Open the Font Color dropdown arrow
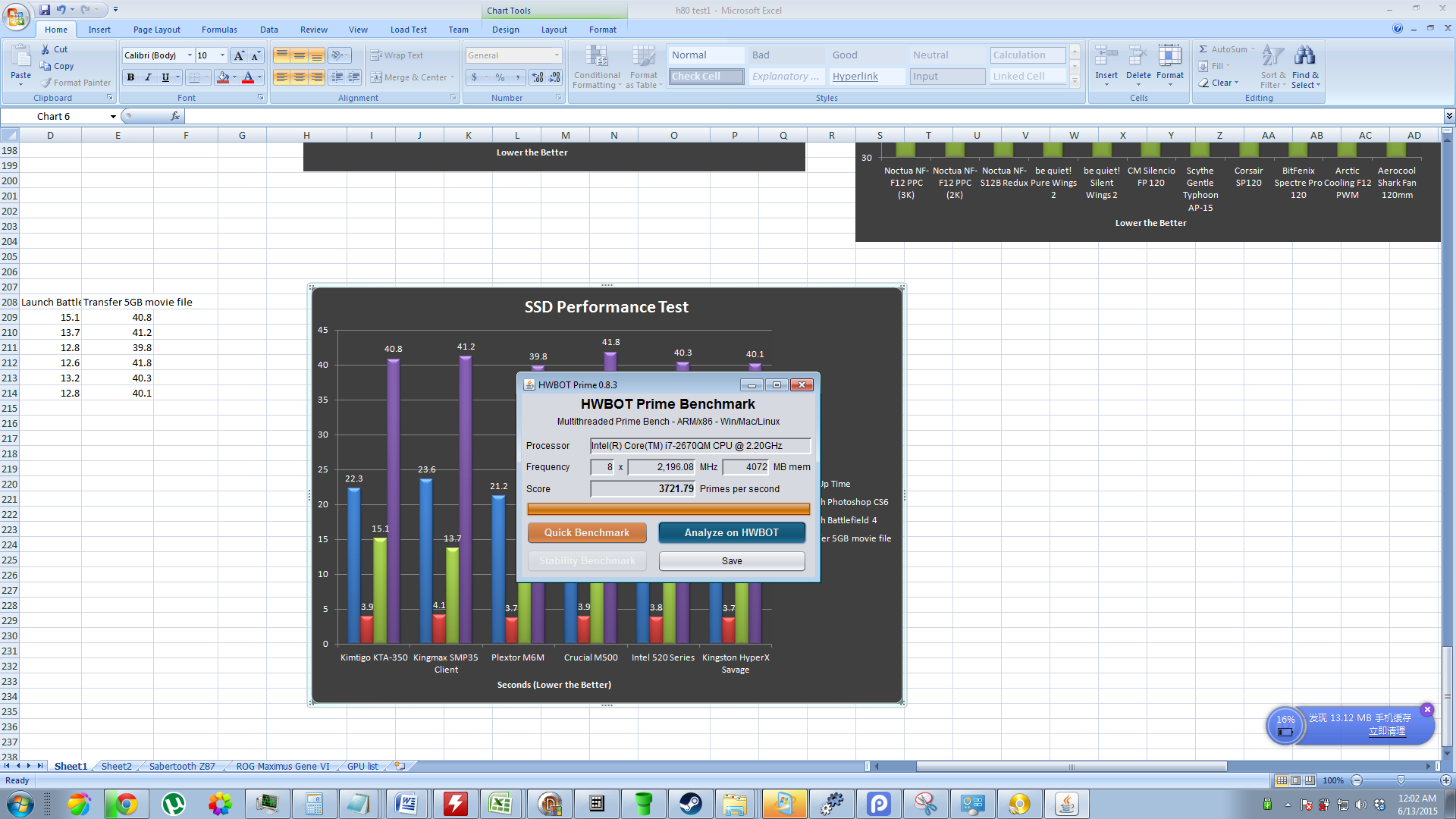 click(x=259, y=77)
